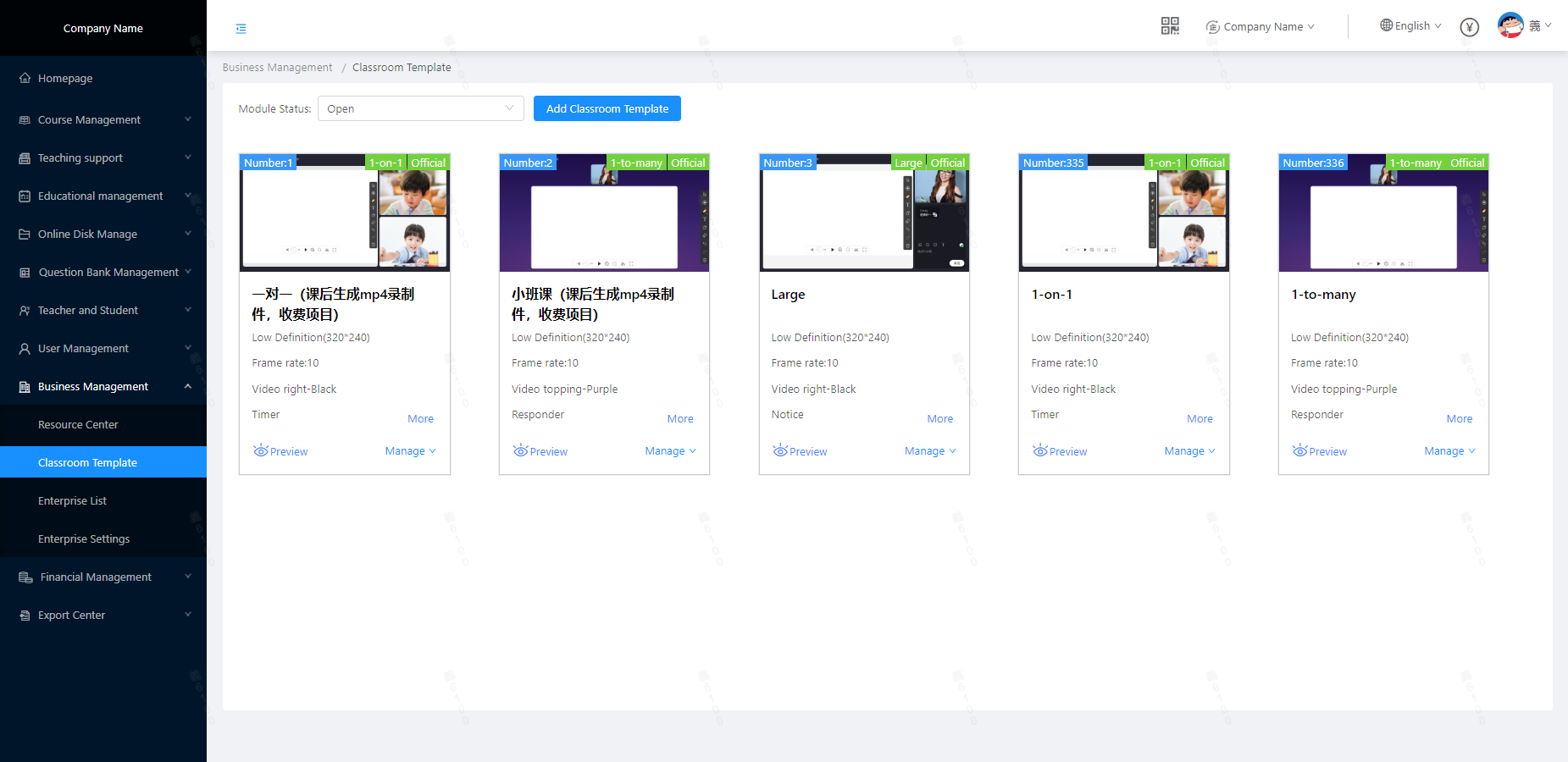Image resolution: width=1568 pixels, height=762 pixels.
Task: Click the Financial Management sidebar icon
Action: point(25,577)
